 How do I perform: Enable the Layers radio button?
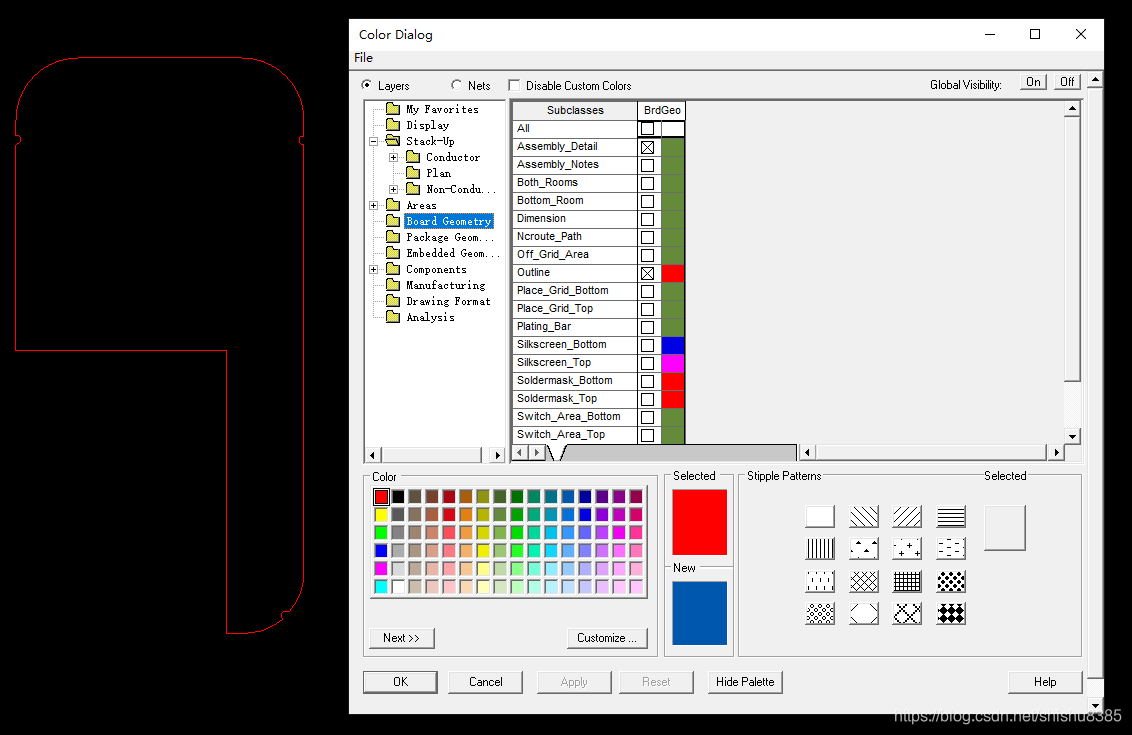(367, 85)
